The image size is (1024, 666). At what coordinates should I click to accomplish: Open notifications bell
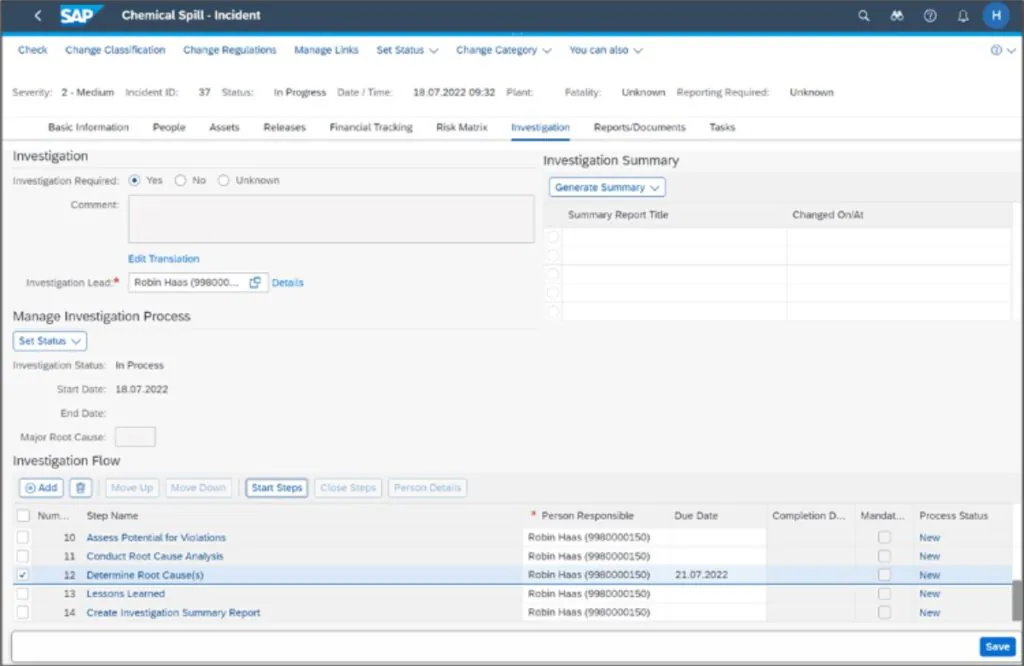click(x=963, y=16)
